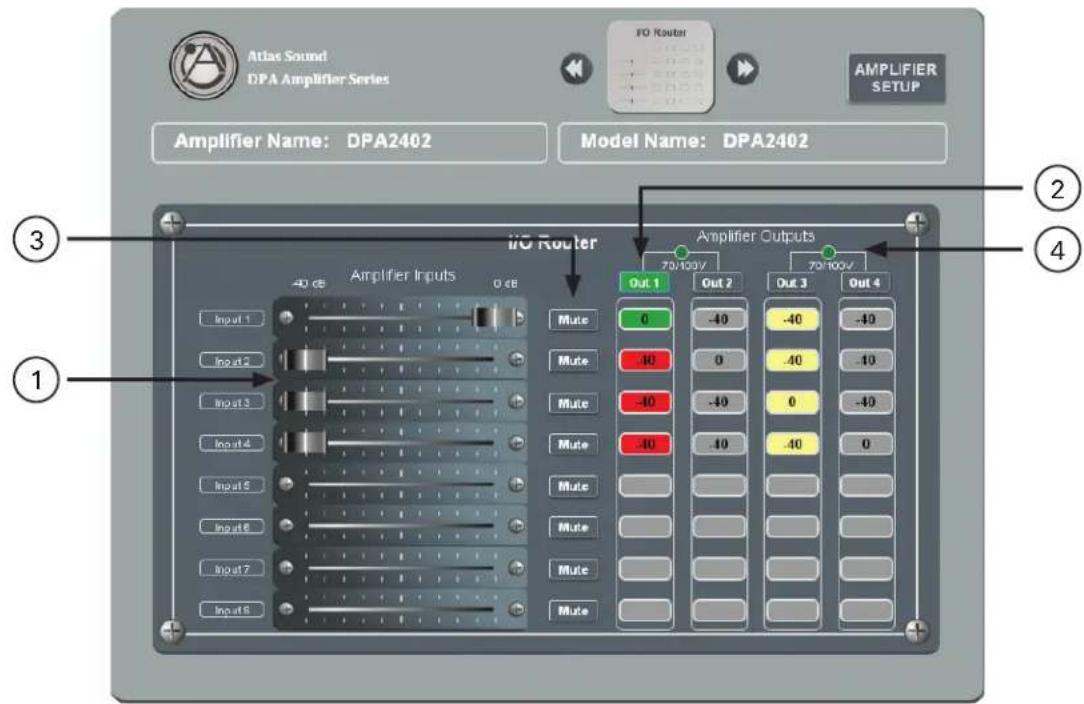Click the Input 2 slider handle
The height and width of the screenshot is (704, 1084).
[305, 360]
